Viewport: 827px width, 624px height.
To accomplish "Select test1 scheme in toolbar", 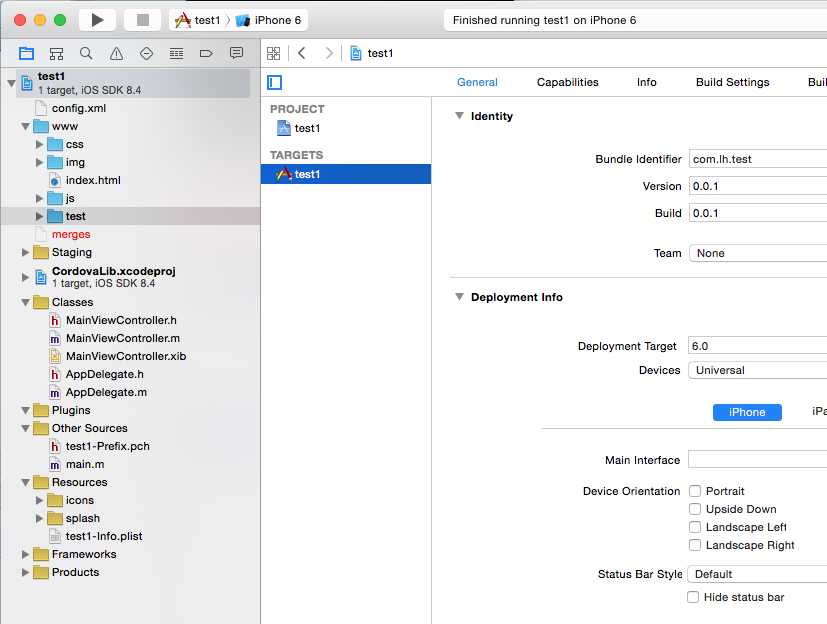I will click(x=197, y=20).
